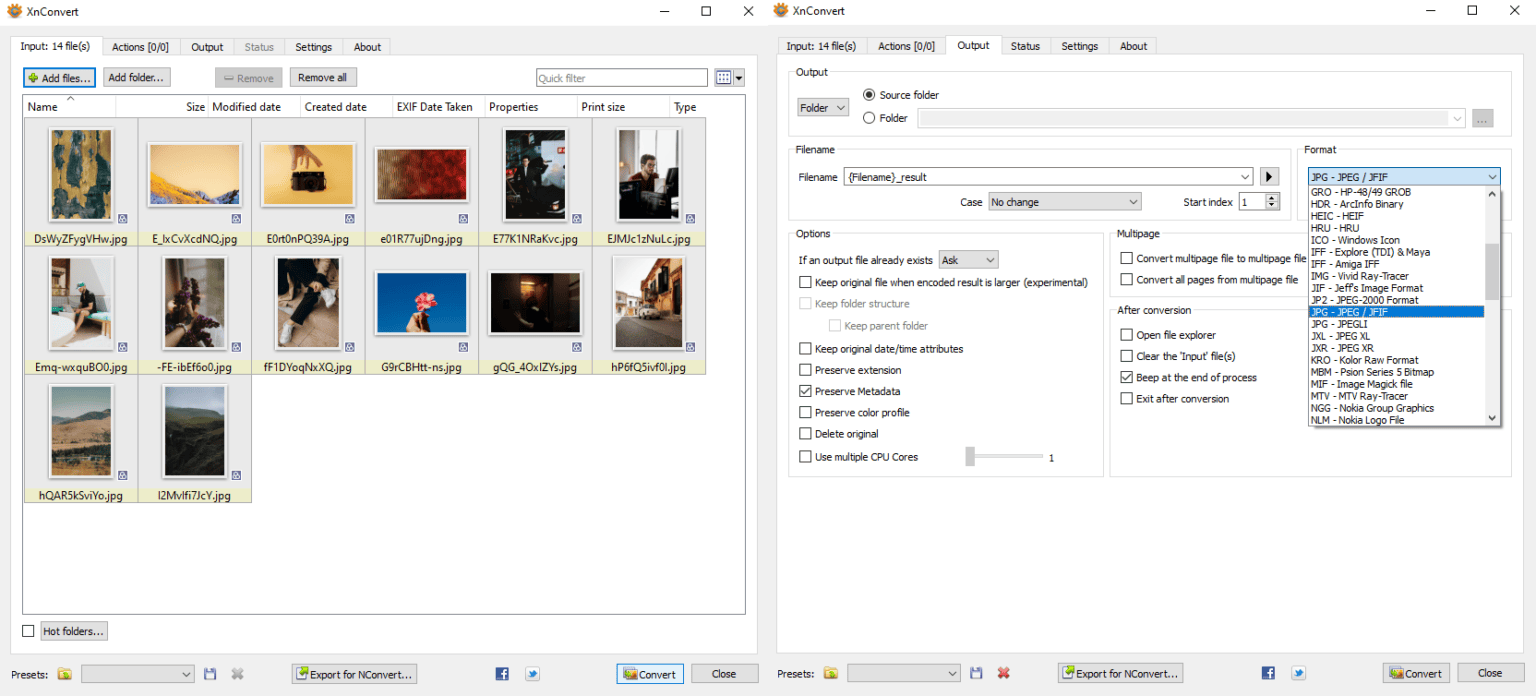Select Source folder radio button
The width and height of the screenshot is (1536, 696).
pyautogui.click(x=868, y=95)
